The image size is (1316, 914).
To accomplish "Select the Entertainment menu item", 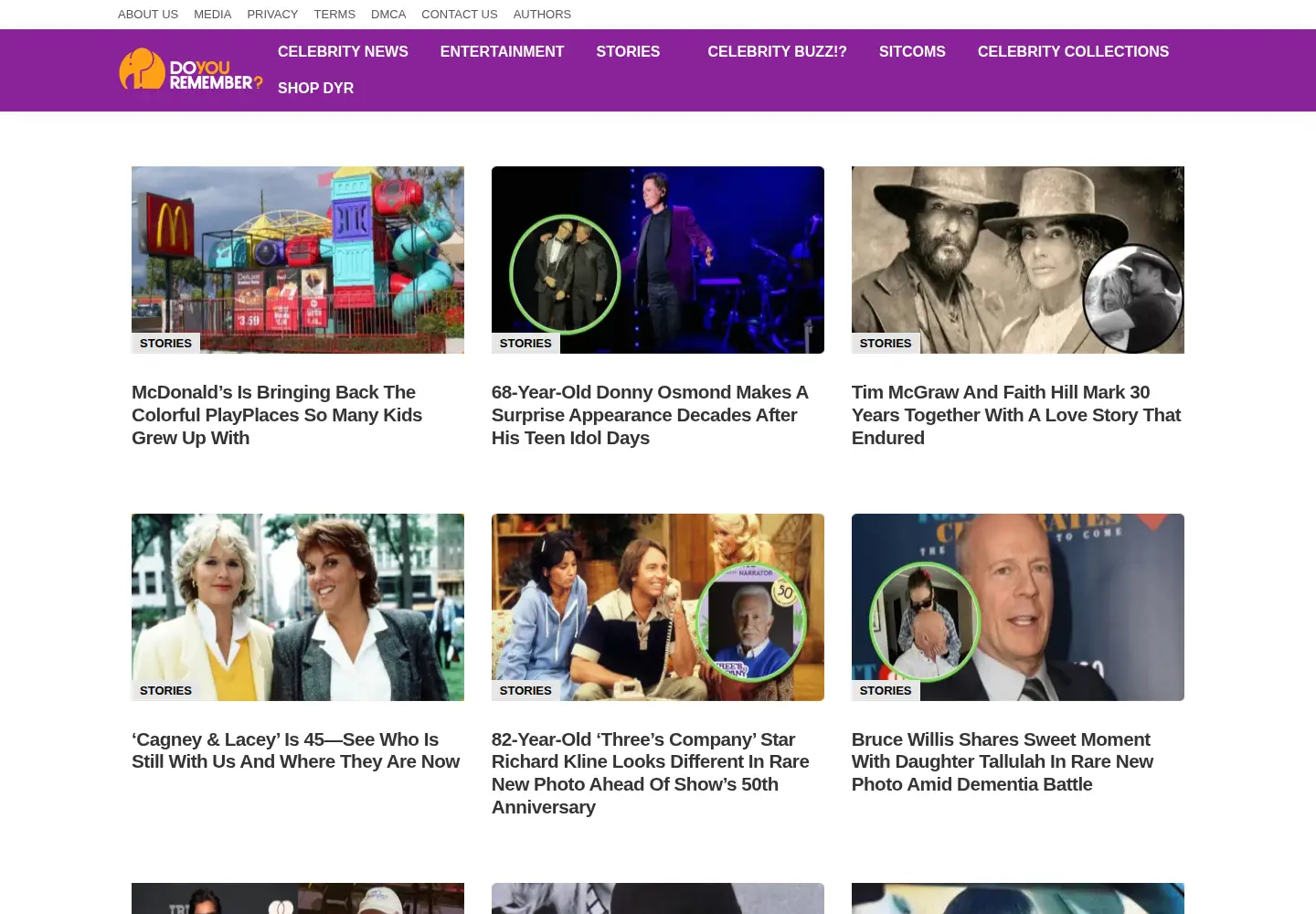I will click(x=502, y=52).
